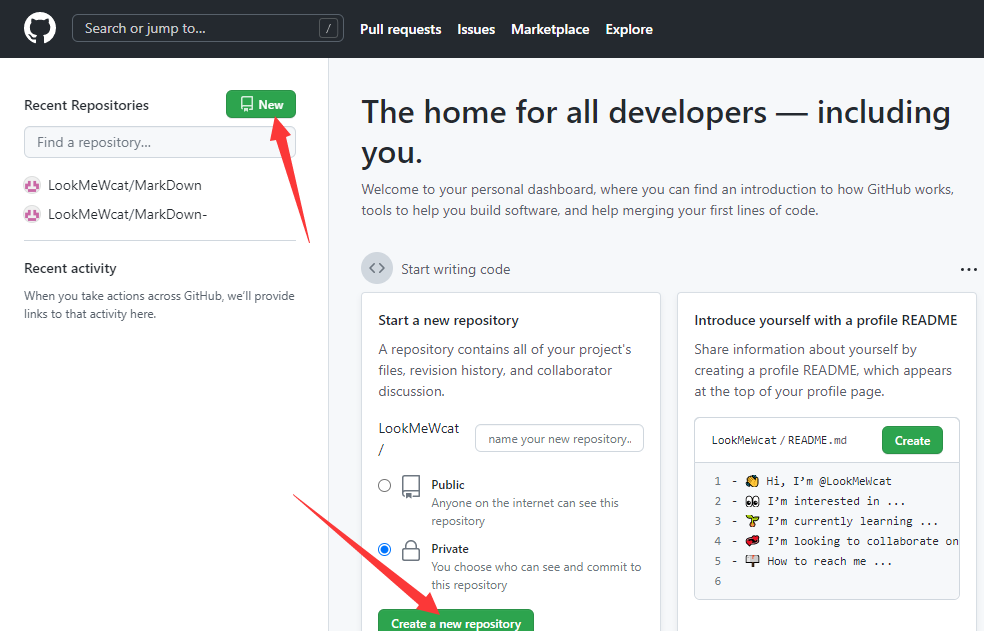Click the Recent Repositories heading

coord(87,105)
